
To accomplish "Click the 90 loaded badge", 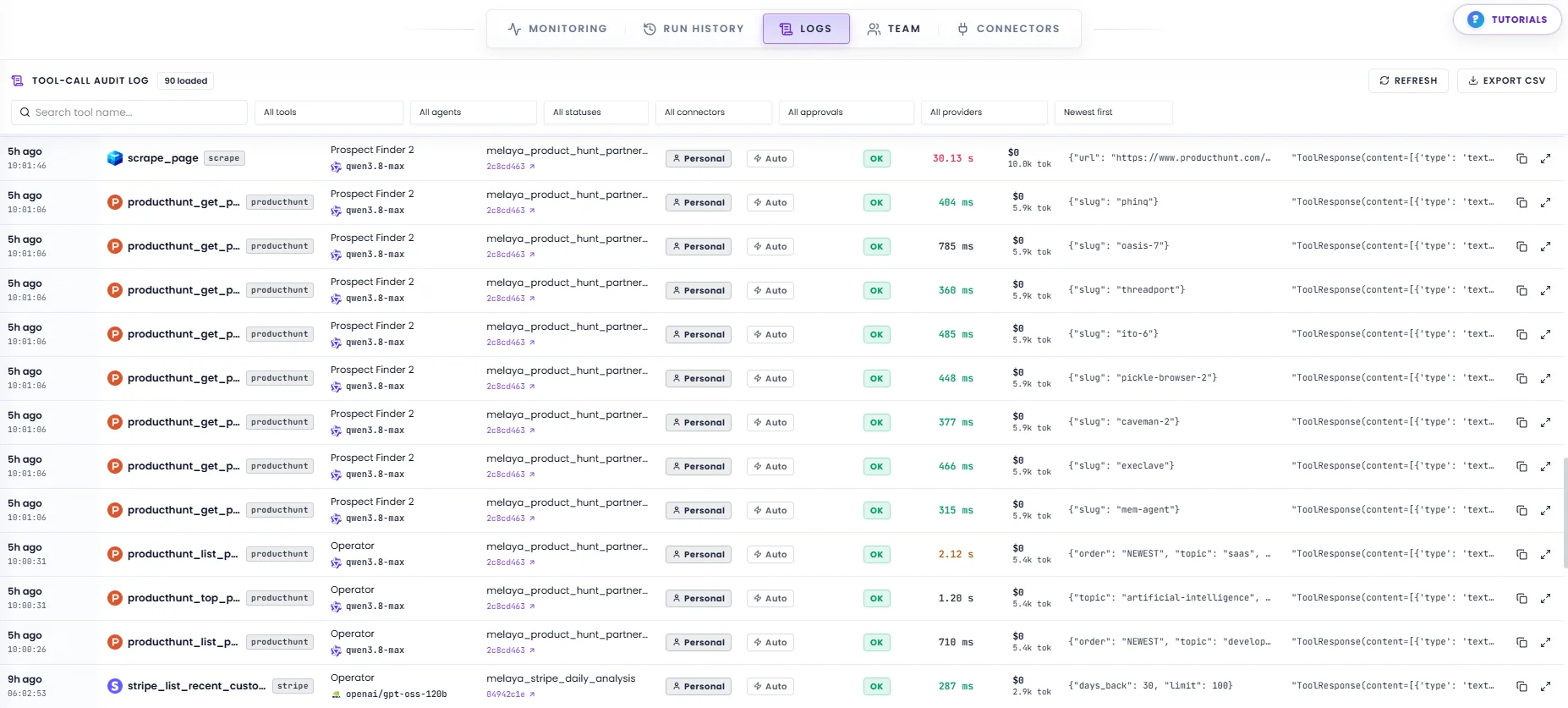I will 186,80.
